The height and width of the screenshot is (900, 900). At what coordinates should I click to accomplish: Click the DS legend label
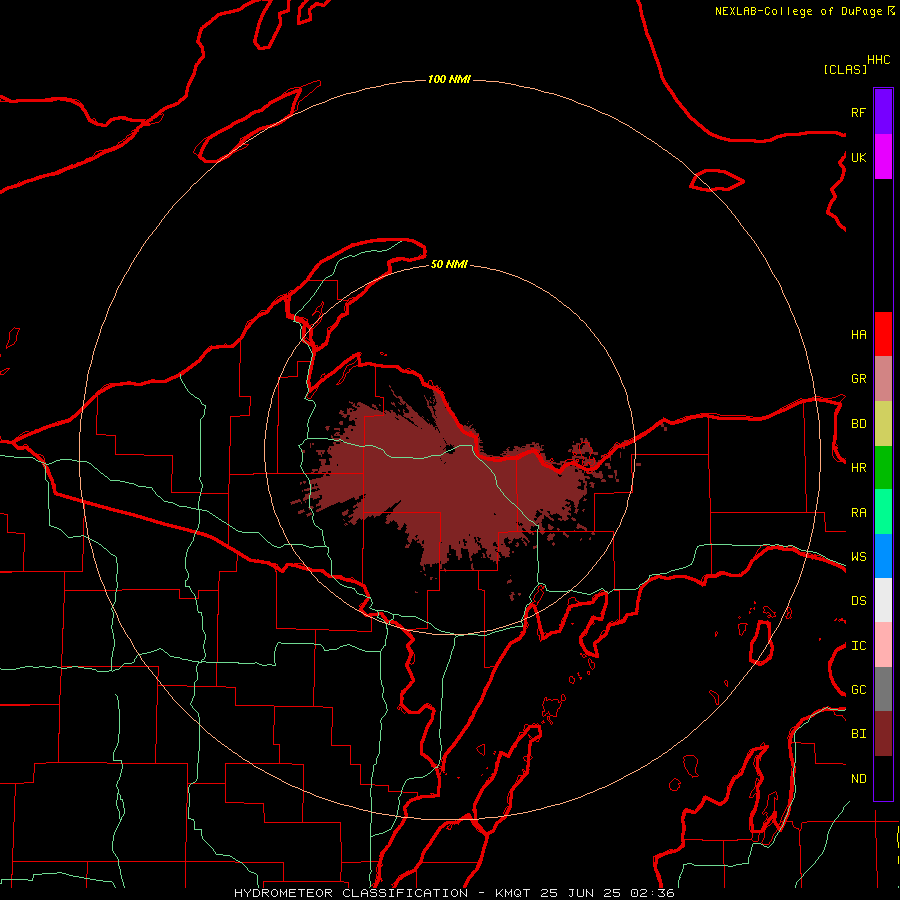858,601
